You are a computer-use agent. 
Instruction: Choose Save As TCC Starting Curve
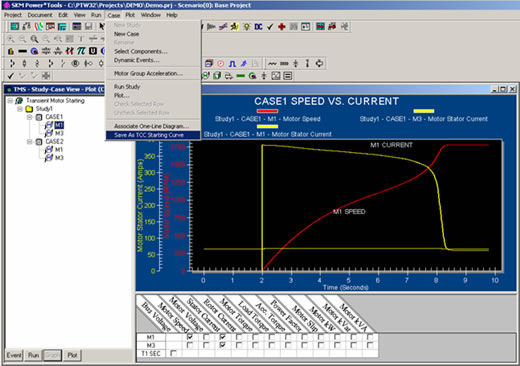coord(153,135)
